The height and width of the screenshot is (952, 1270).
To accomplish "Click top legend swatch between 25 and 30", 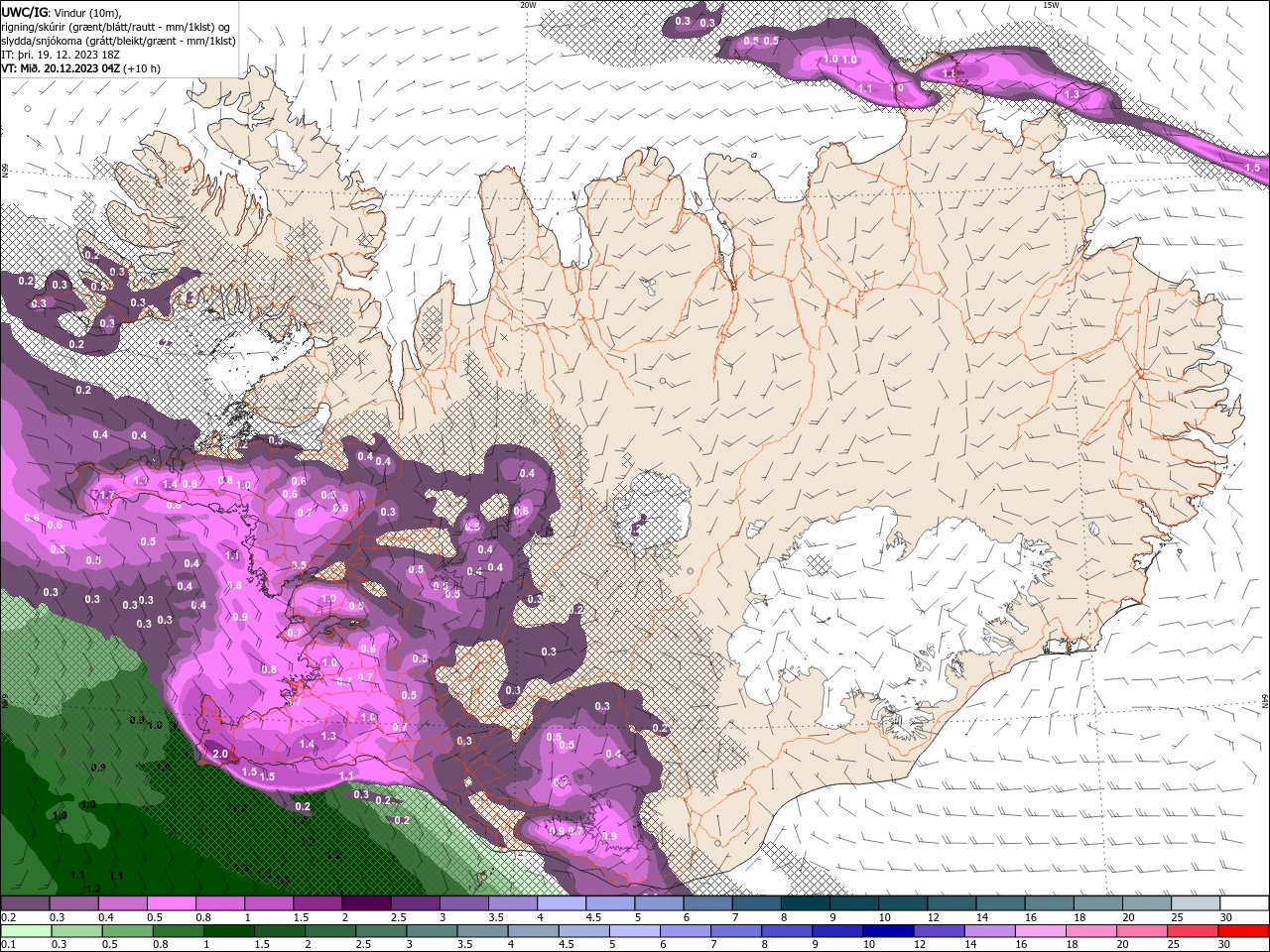I will pyautogui.click(x=1196, y=903).
